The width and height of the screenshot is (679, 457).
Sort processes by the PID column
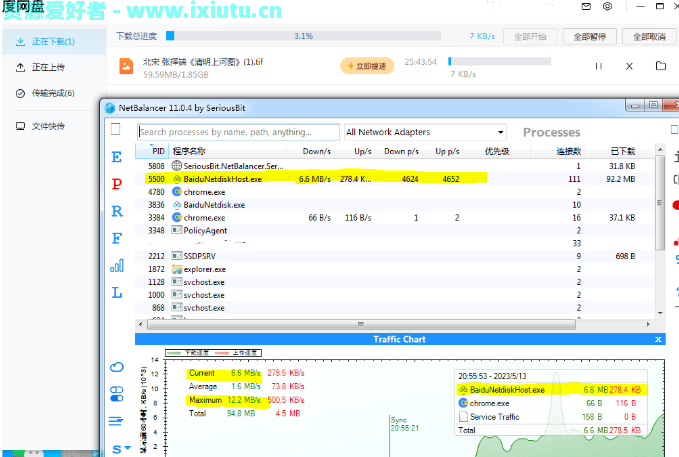click(158, 151)
